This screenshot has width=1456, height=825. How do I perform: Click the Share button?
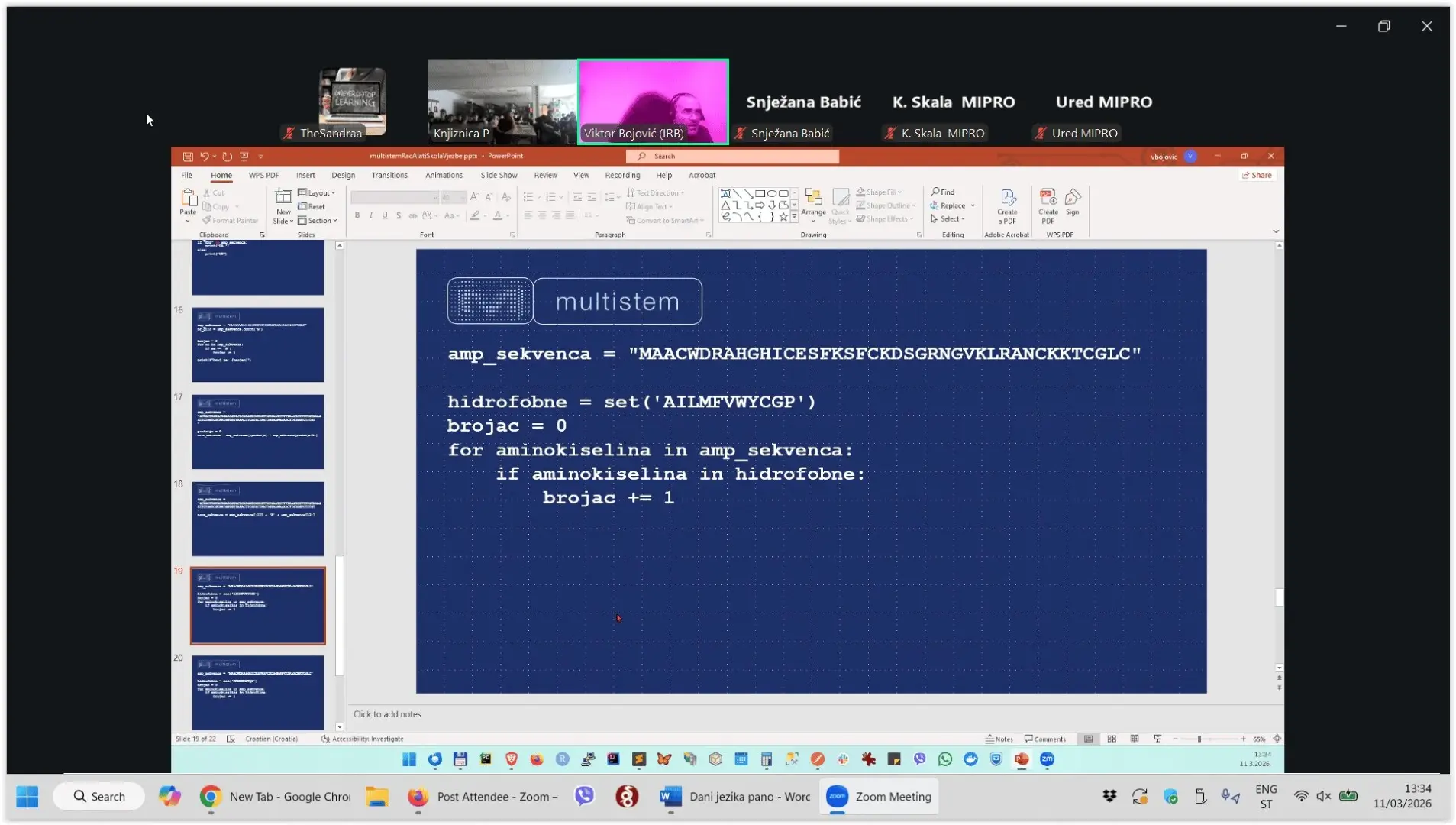click(x=1257, y=176)
